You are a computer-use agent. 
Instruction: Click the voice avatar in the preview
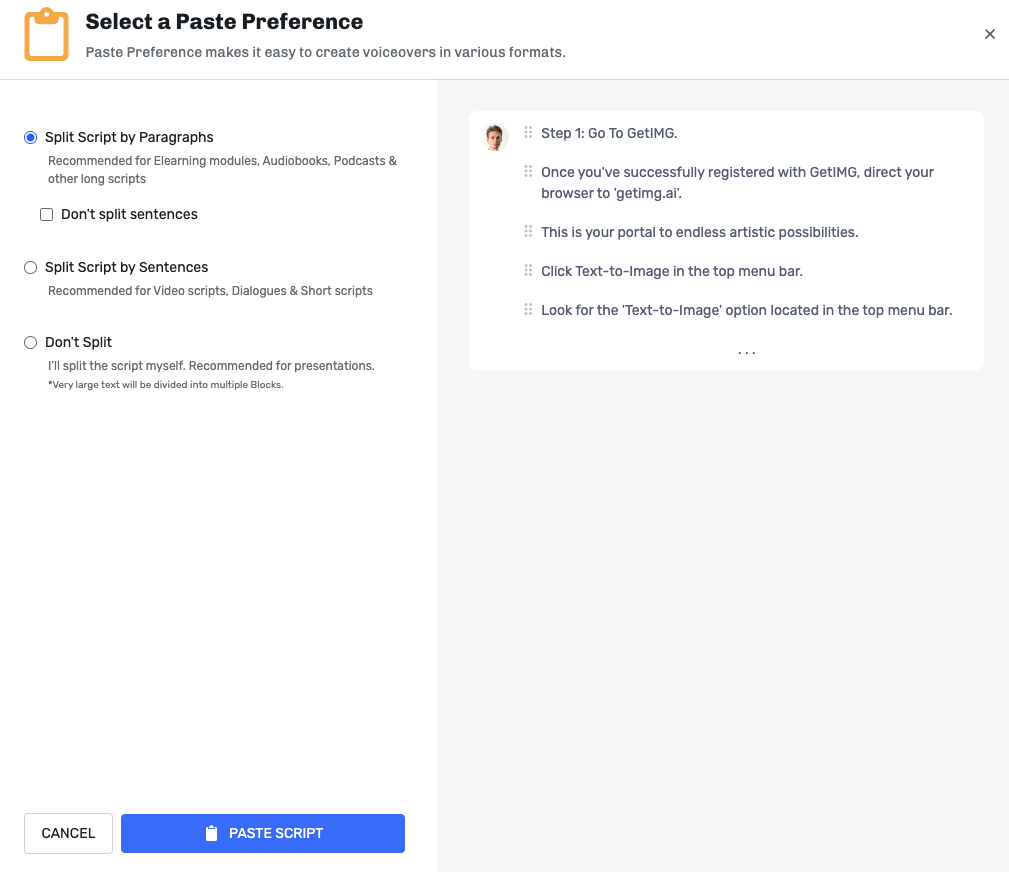point(496,137)
